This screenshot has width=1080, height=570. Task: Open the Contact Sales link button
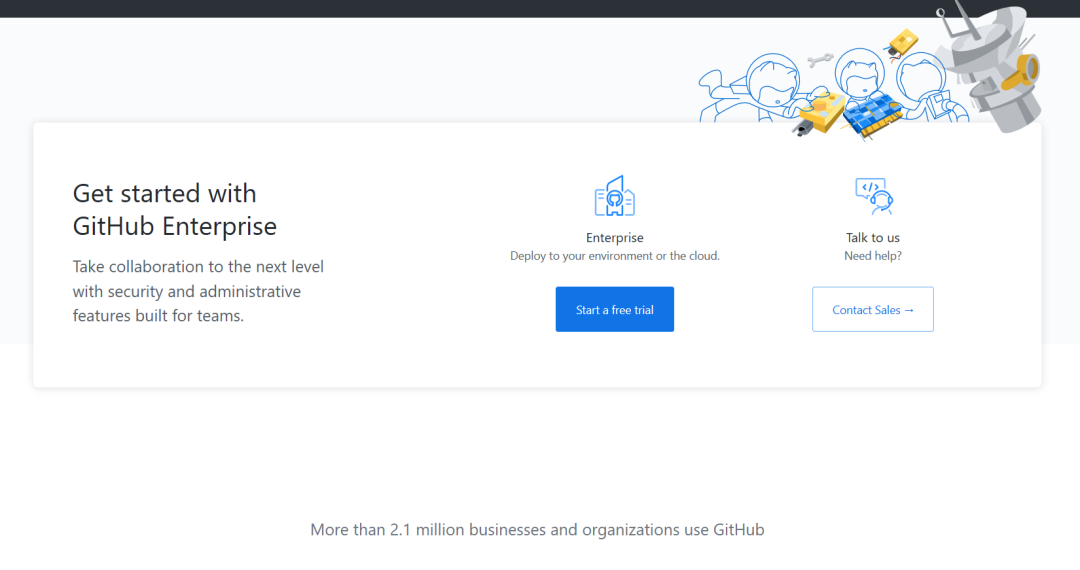tap(873, 309)
